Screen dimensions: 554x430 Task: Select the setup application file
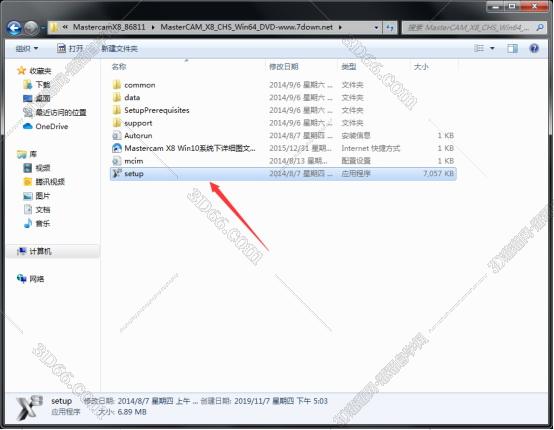(283, 173)
